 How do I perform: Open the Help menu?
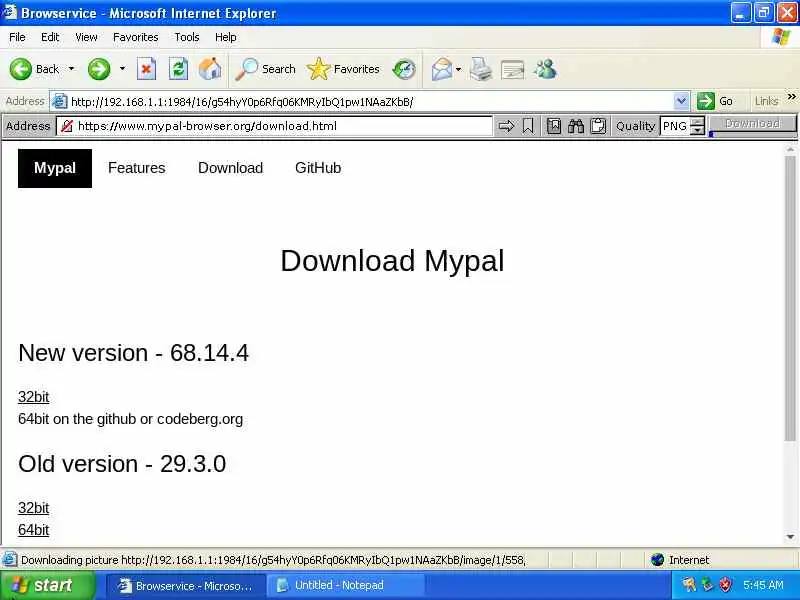tap(226, 37)
